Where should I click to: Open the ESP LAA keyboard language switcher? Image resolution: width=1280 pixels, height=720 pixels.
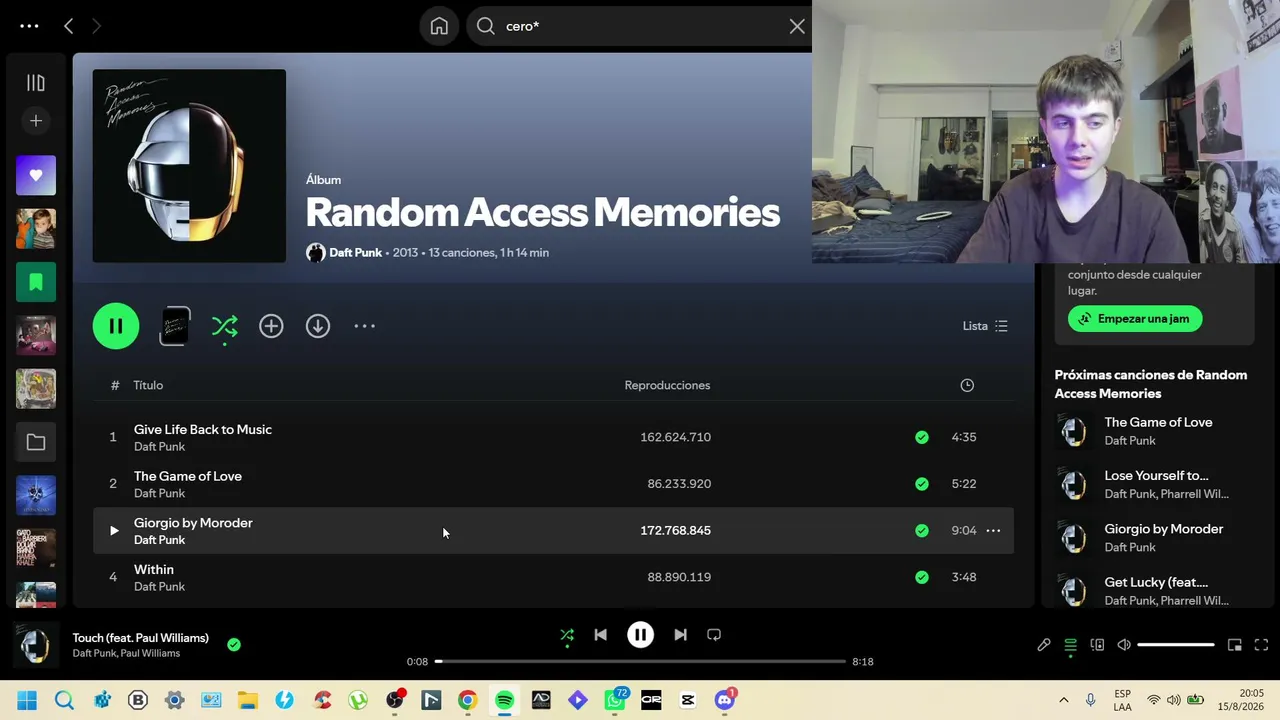click(x=1123, y=701)
